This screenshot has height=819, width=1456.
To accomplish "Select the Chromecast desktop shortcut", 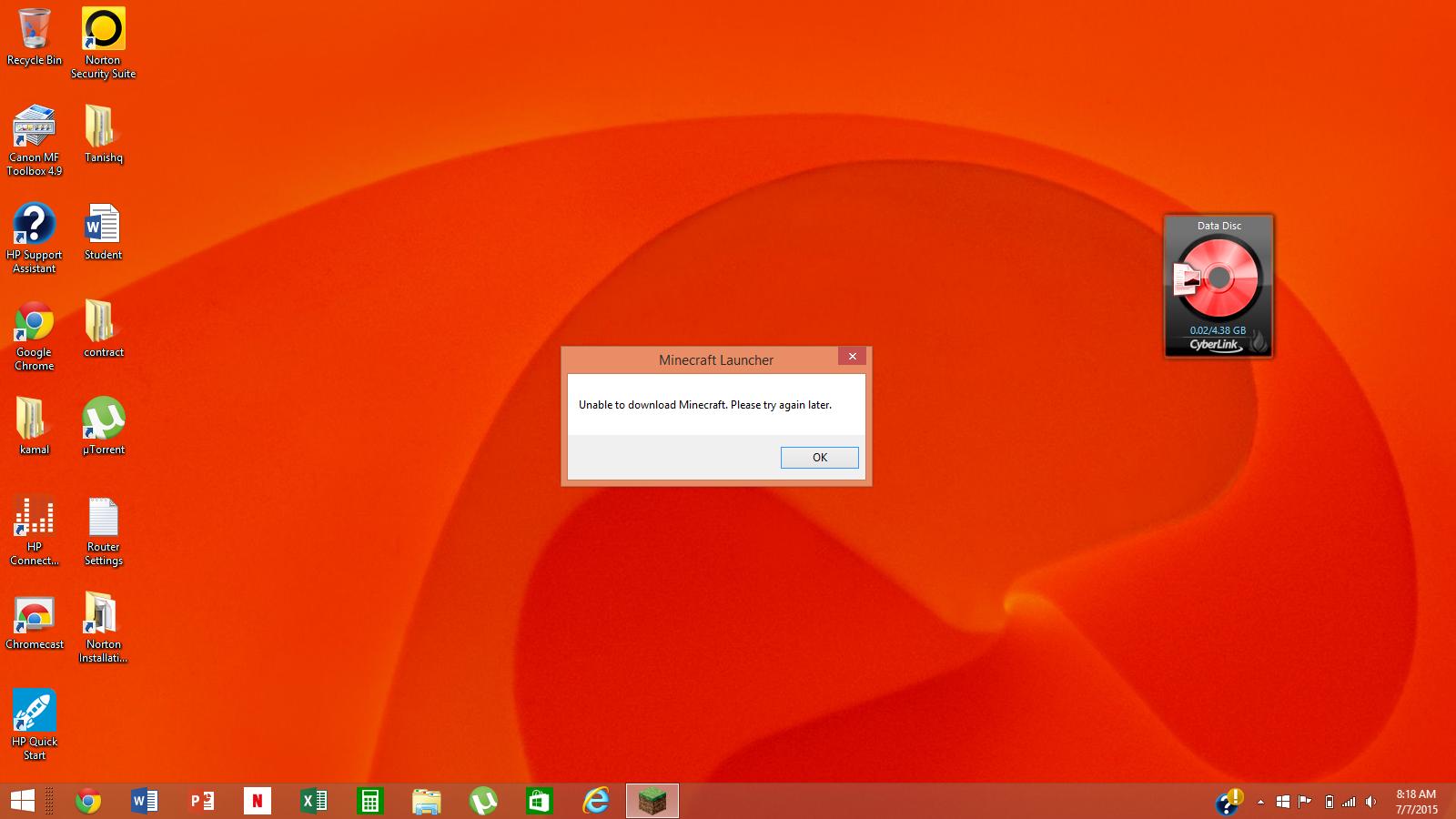I will tap(35, 622).
